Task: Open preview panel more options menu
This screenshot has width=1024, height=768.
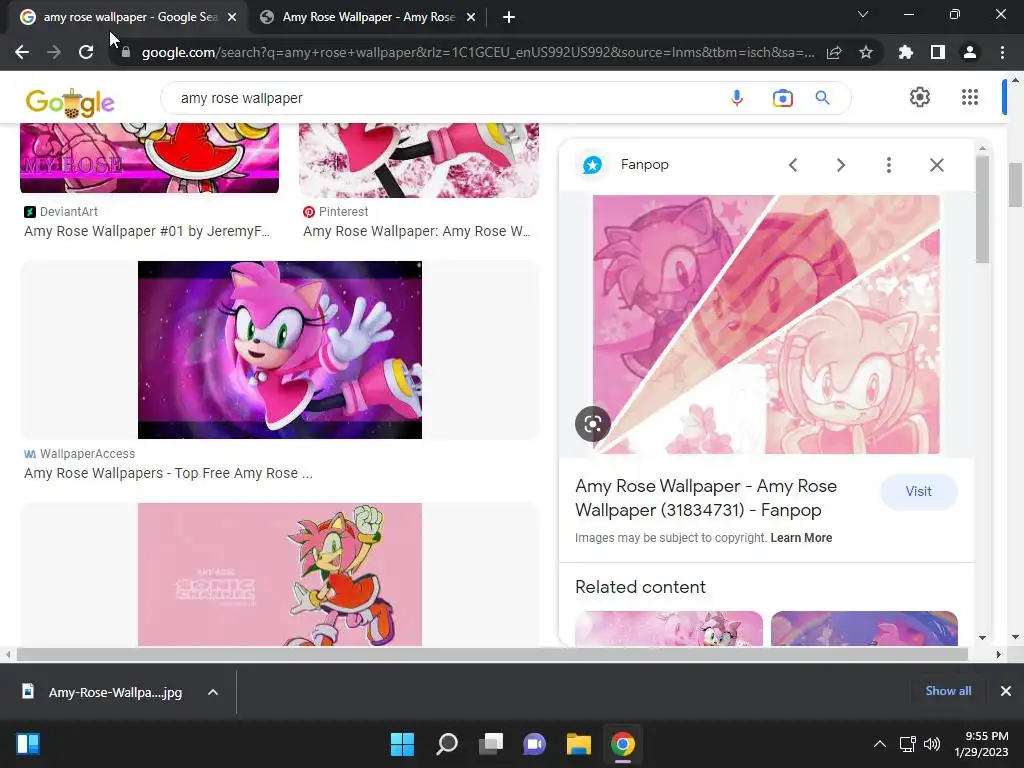Action: coord(888,165)
